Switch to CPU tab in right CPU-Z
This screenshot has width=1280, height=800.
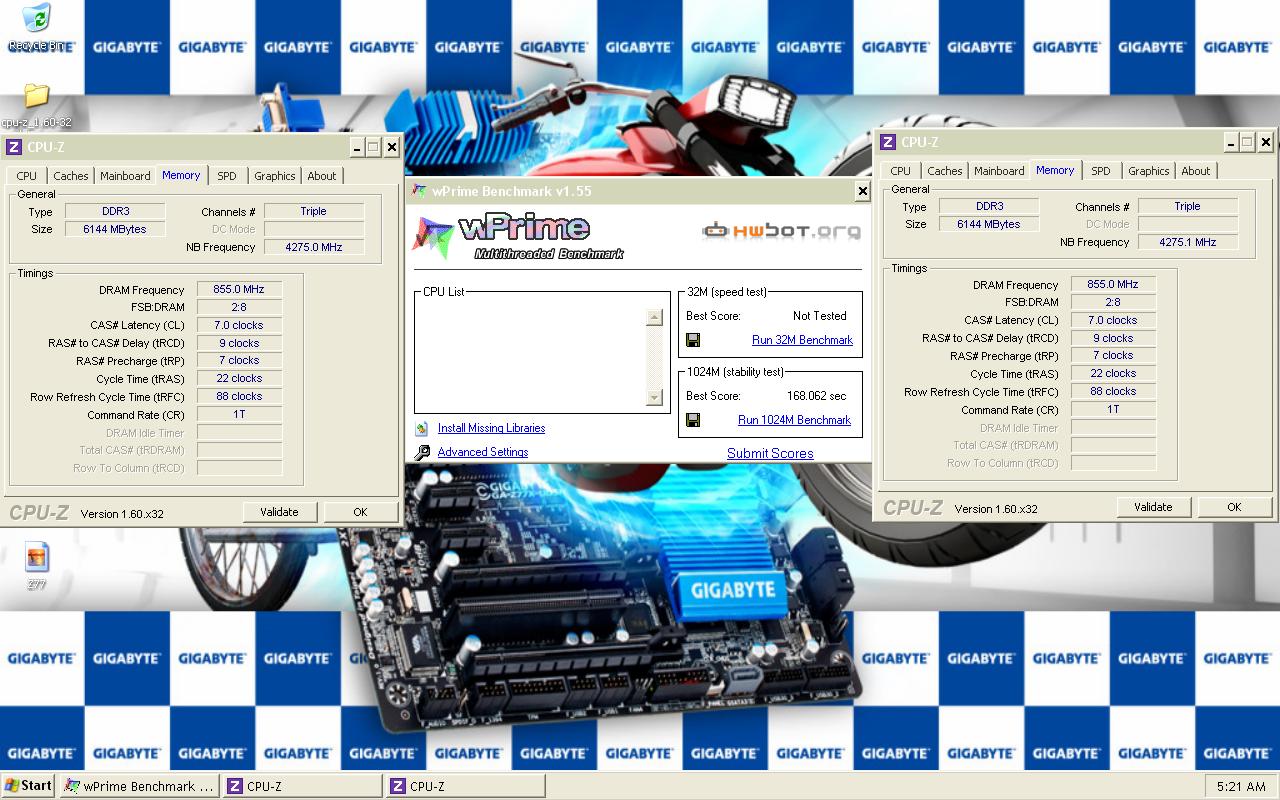(901, 171)
